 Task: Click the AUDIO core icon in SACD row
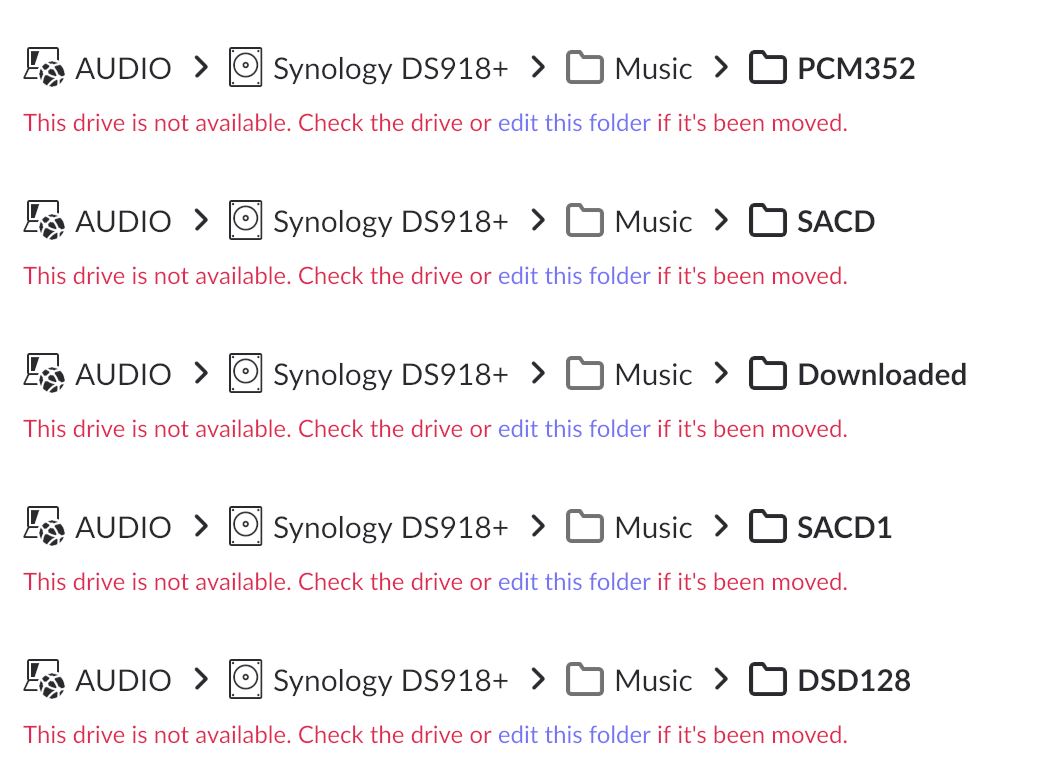[x=44, y=221]
